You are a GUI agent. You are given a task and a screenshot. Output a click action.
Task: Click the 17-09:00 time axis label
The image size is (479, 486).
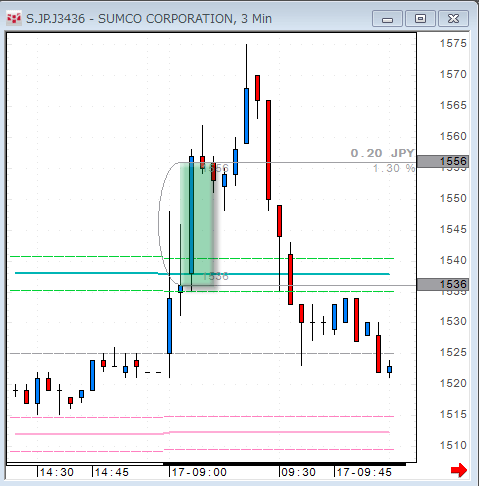point(199,472)
